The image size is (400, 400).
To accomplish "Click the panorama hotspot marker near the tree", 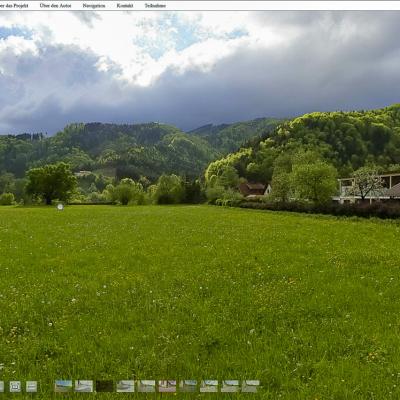I will pos(60,207).
